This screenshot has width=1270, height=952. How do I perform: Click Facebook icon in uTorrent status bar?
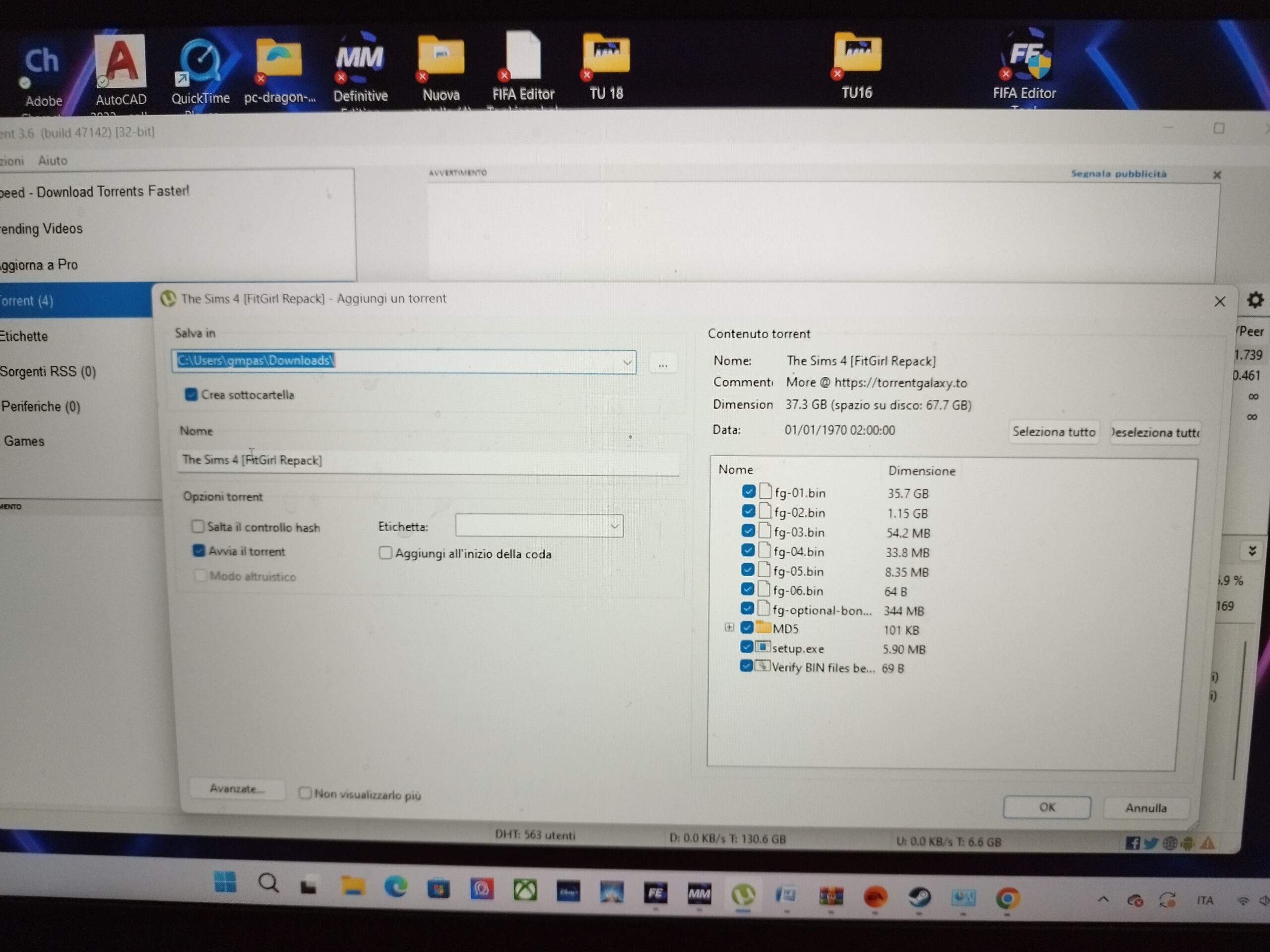tap(1132, 842)
